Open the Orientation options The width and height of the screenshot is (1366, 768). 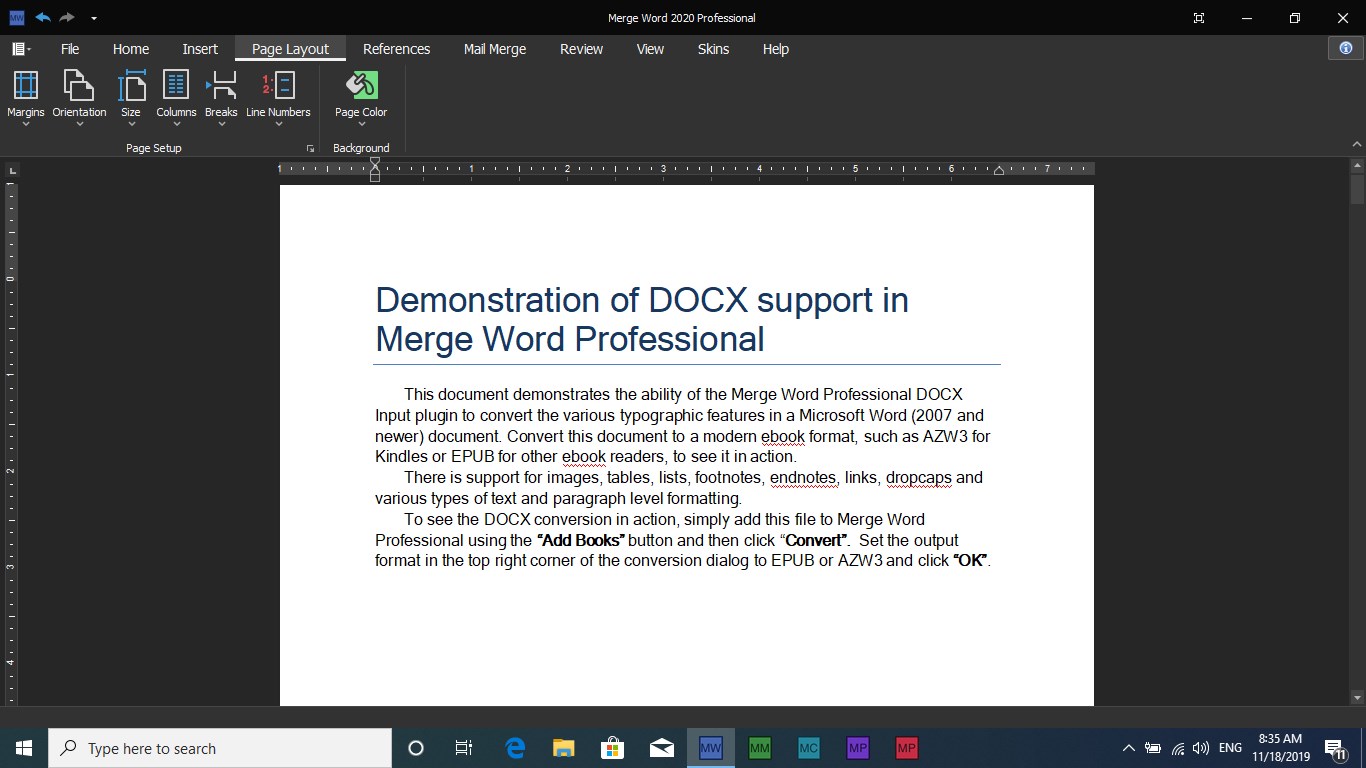point(79,99)
